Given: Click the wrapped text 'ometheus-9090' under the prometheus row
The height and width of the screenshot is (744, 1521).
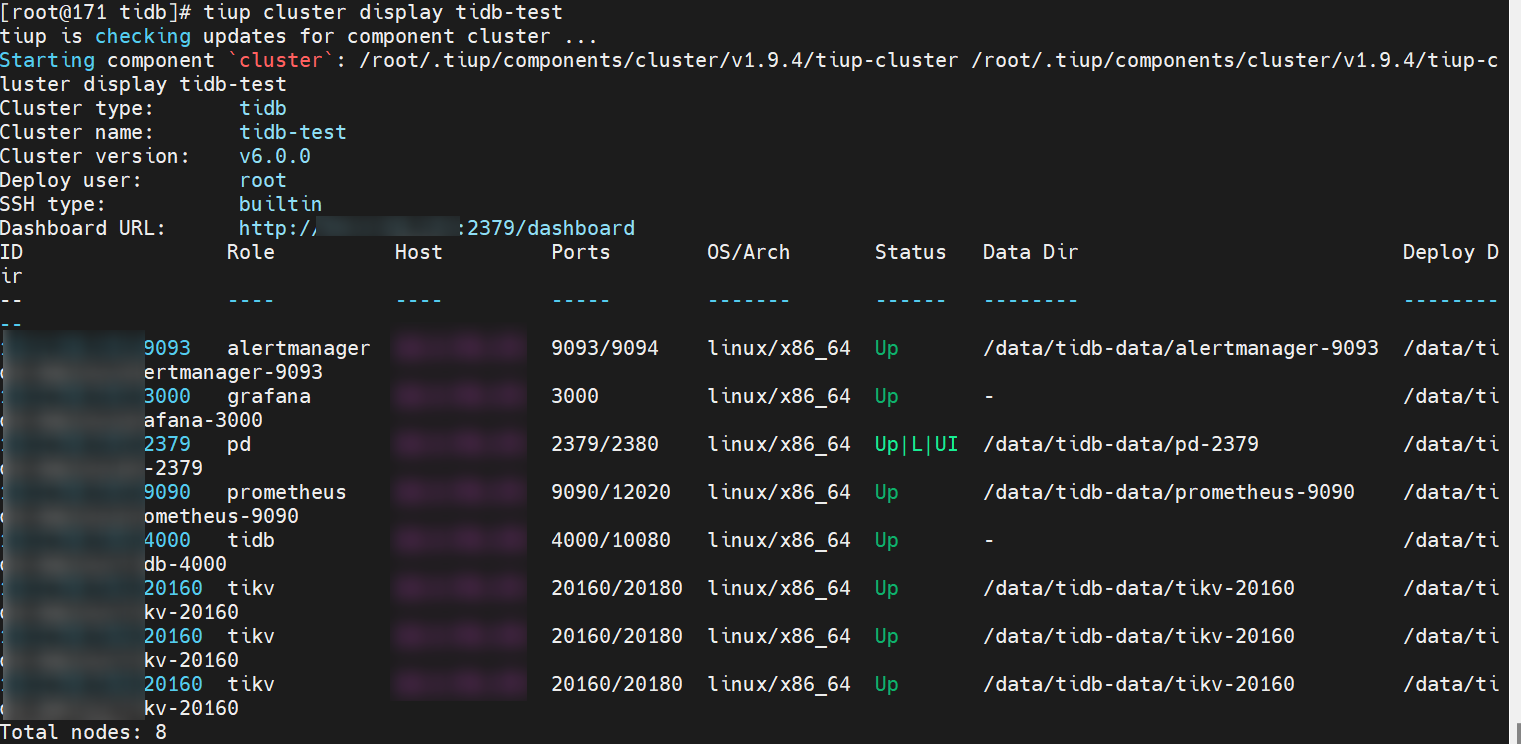Looking at the screenshot, I should coord(221,516).
